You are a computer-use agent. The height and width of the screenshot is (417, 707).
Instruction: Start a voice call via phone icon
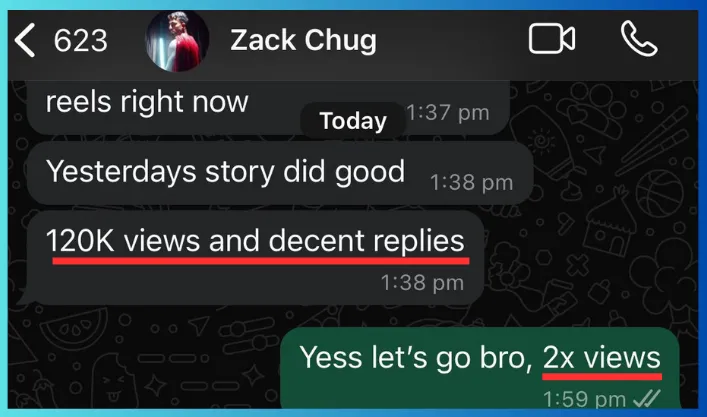639,39
